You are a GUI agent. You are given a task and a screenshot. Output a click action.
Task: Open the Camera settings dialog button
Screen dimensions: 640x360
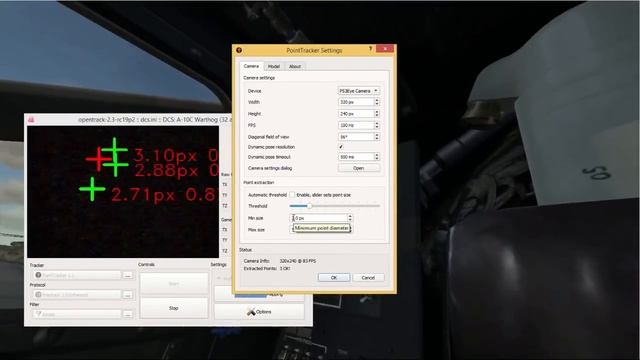click(358, 168)
